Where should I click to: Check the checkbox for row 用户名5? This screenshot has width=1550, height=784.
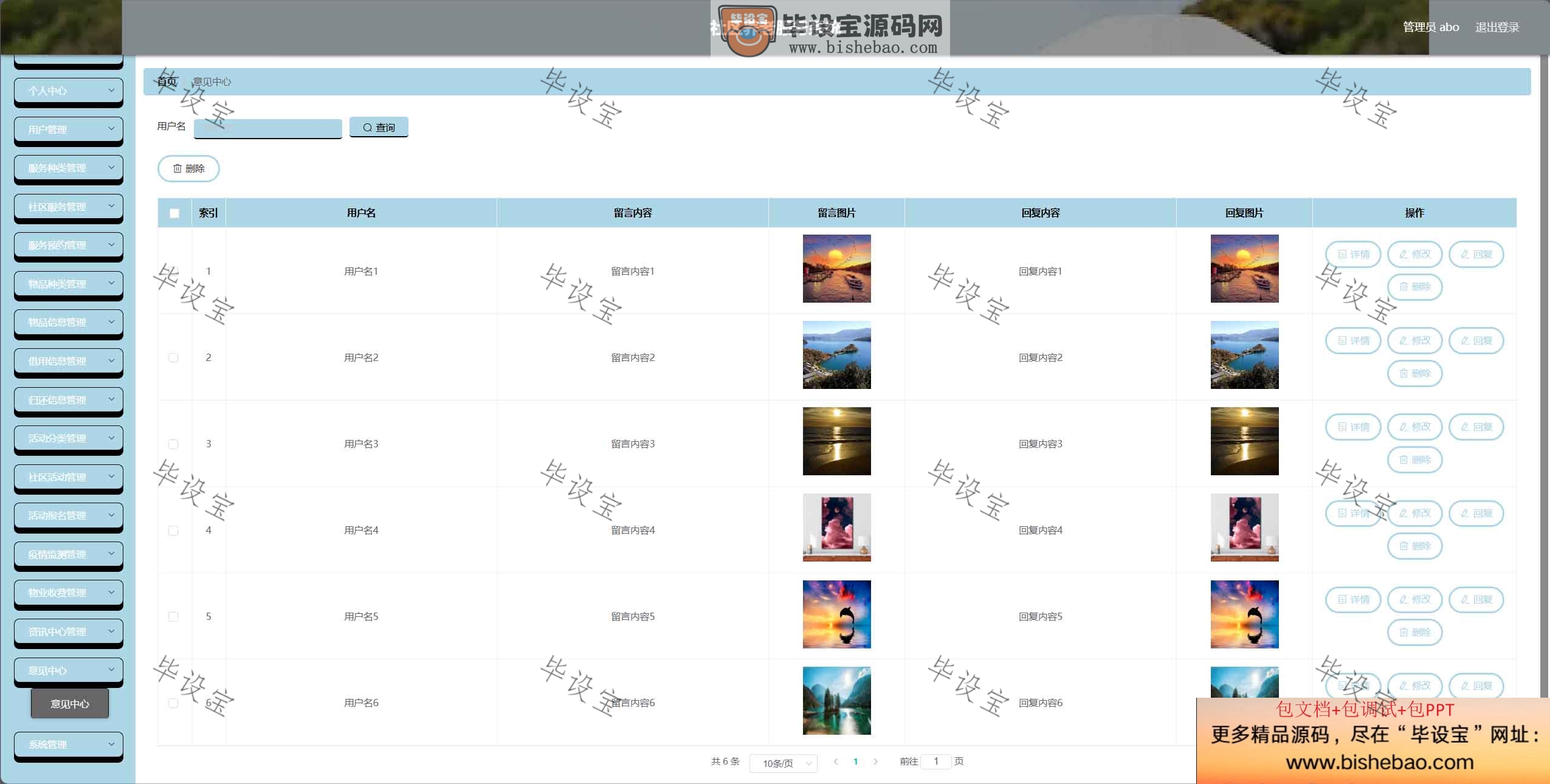(x=173, y=616)
